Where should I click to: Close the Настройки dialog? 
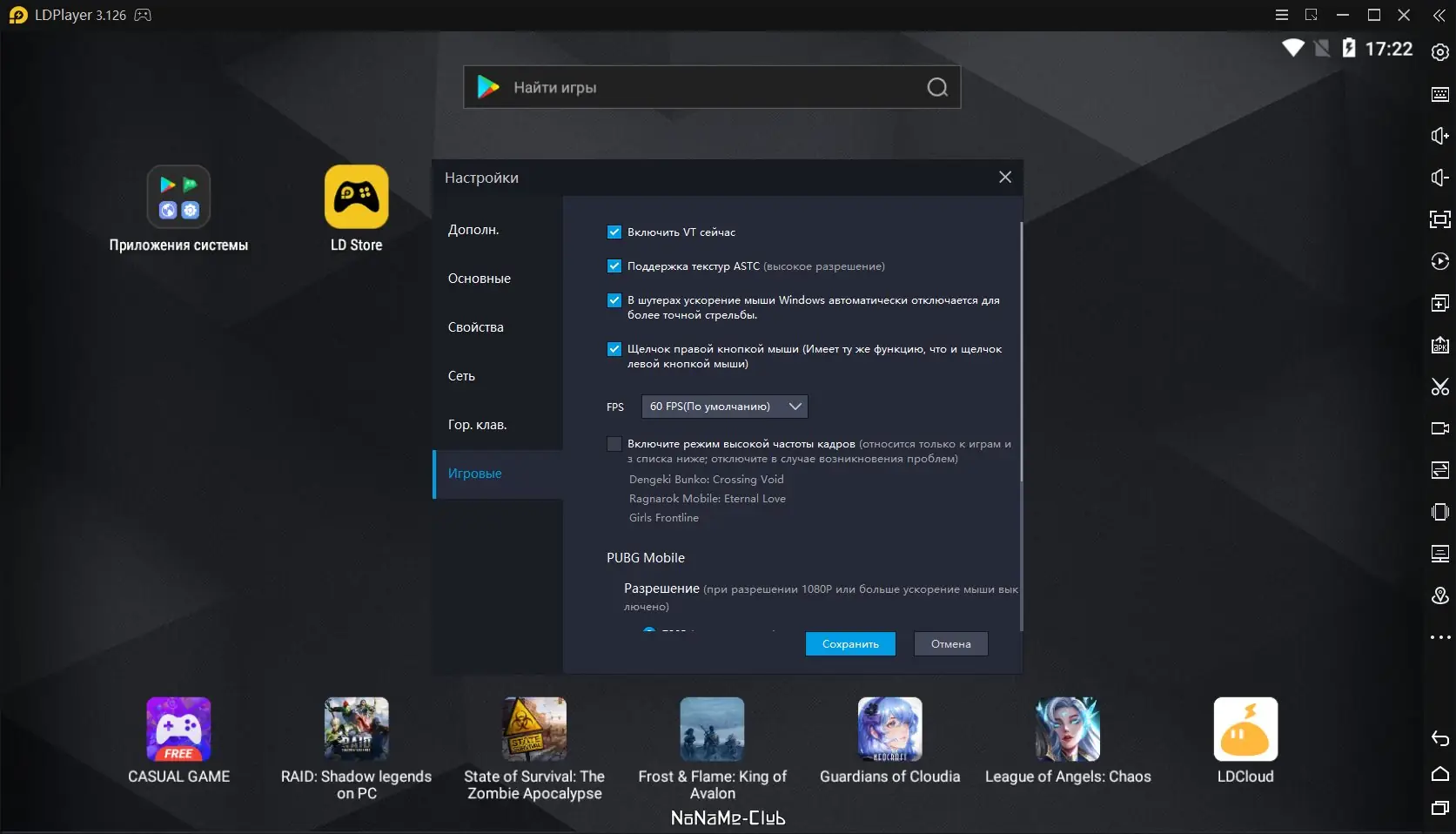click(x=1005, y=177)
